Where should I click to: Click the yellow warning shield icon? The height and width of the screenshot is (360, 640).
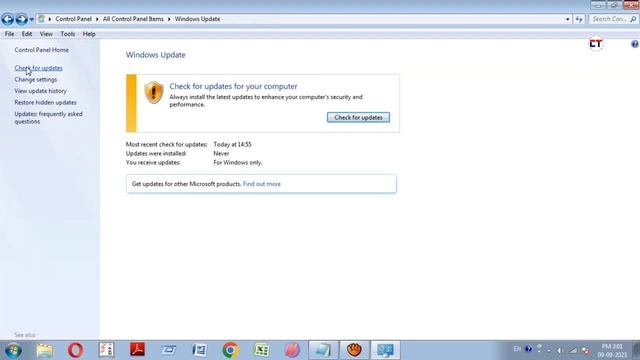click(x=154, y=92)
